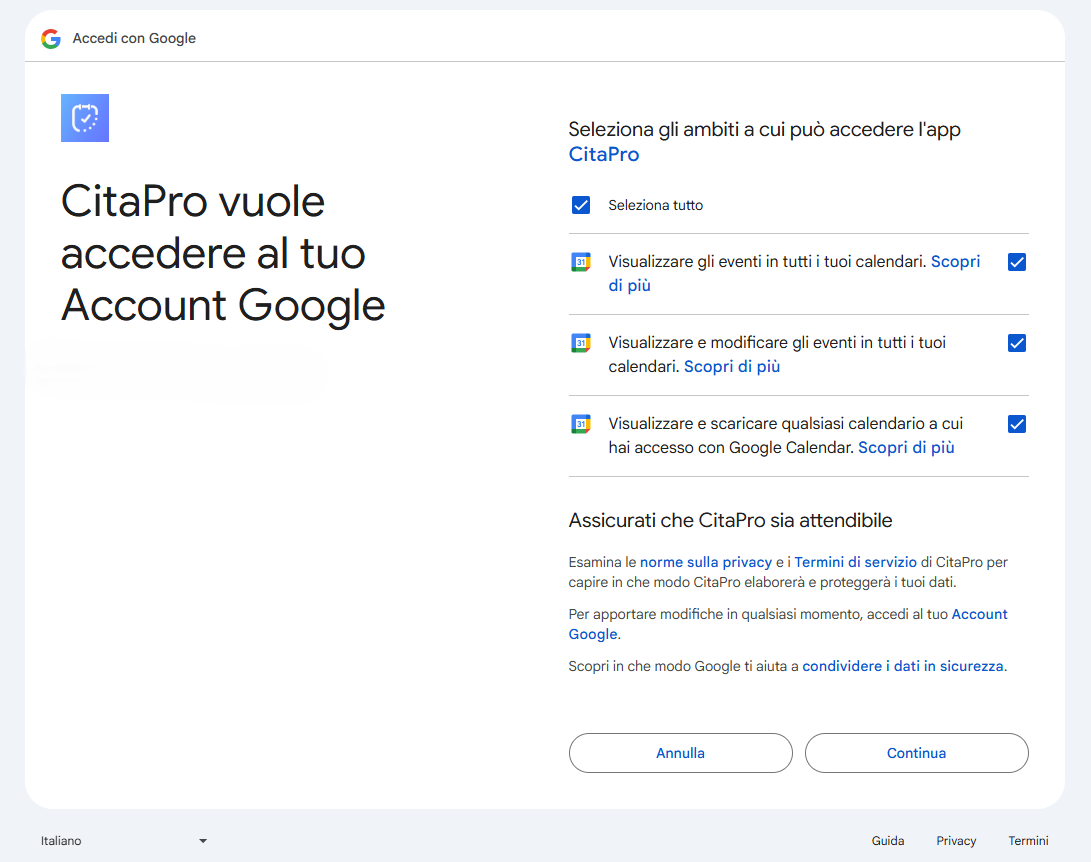
Task: Open 'Scopri di più' for editing events
Action: [732, 367]
